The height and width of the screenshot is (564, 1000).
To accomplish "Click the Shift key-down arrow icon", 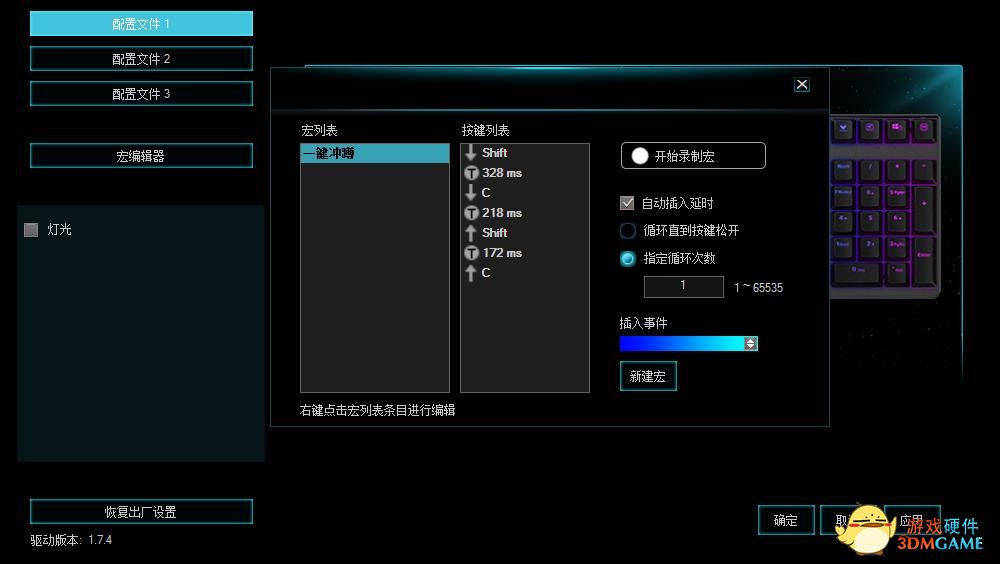I will [471, 152].
